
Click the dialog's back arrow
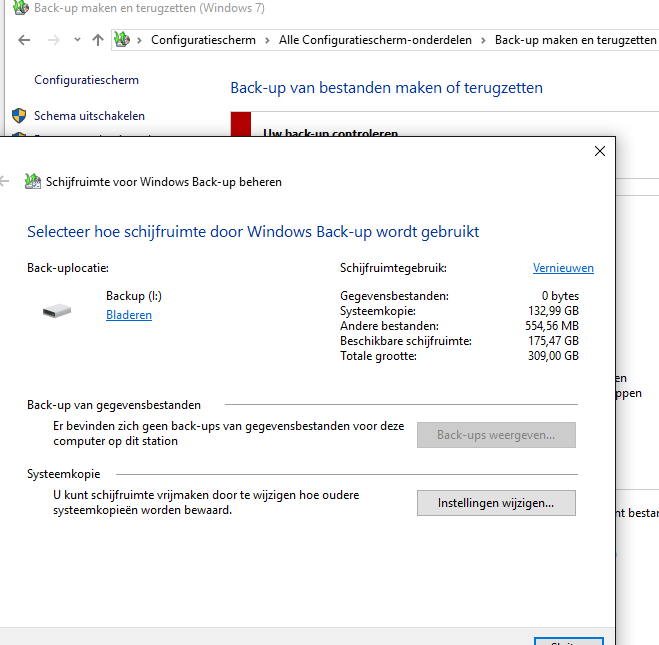click(5, 182)
